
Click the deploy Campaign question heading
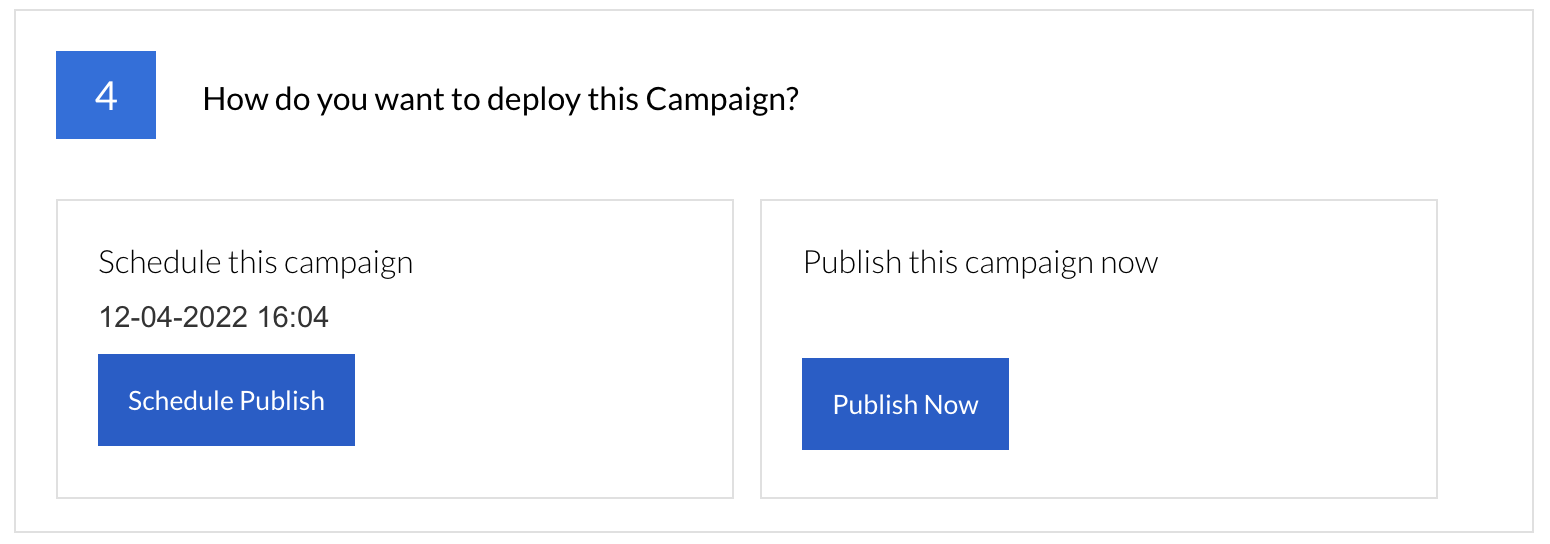pyautogui.click(x=500, y=99)
